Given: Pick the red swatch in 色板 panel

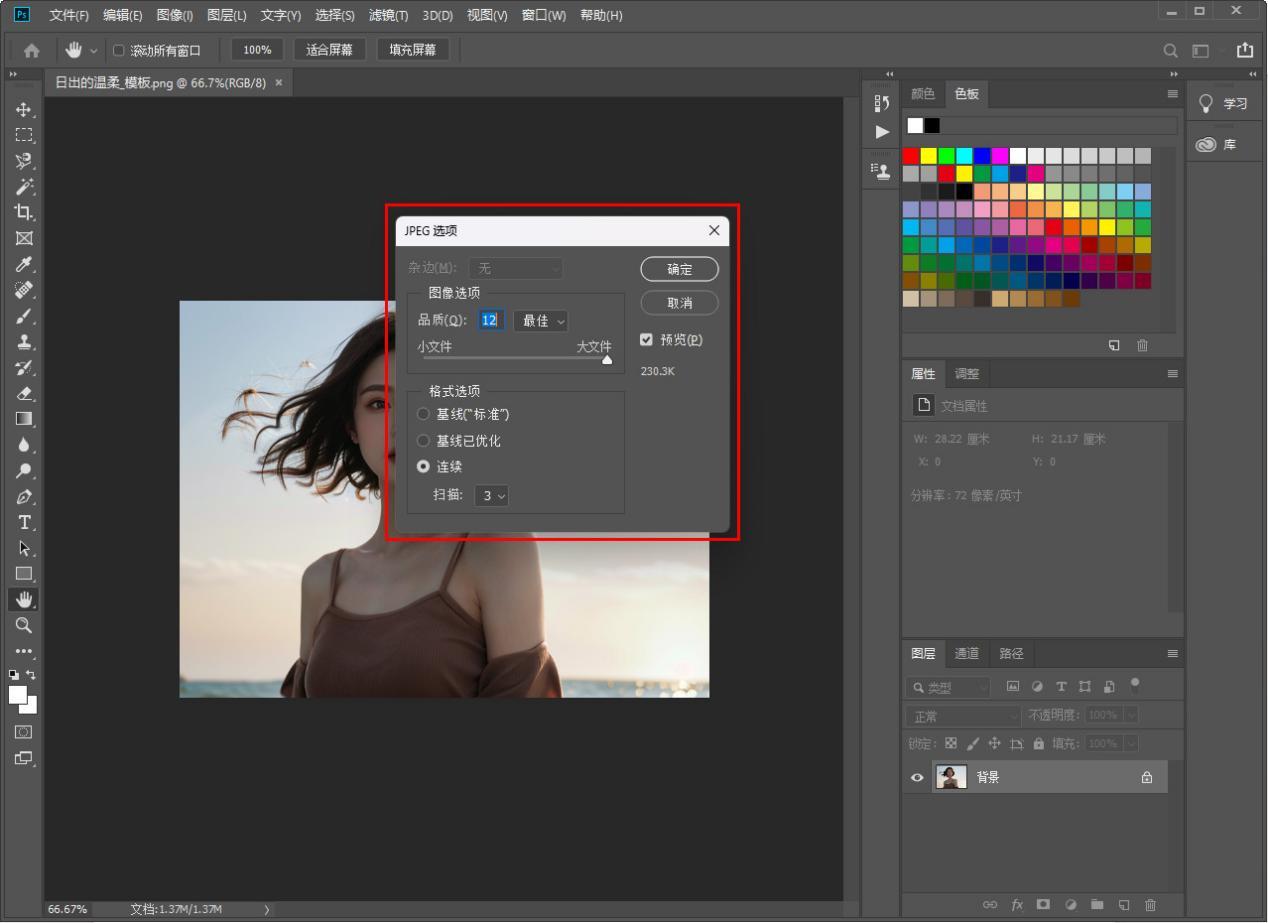Looking at the screenshot, I should (911, 156).
